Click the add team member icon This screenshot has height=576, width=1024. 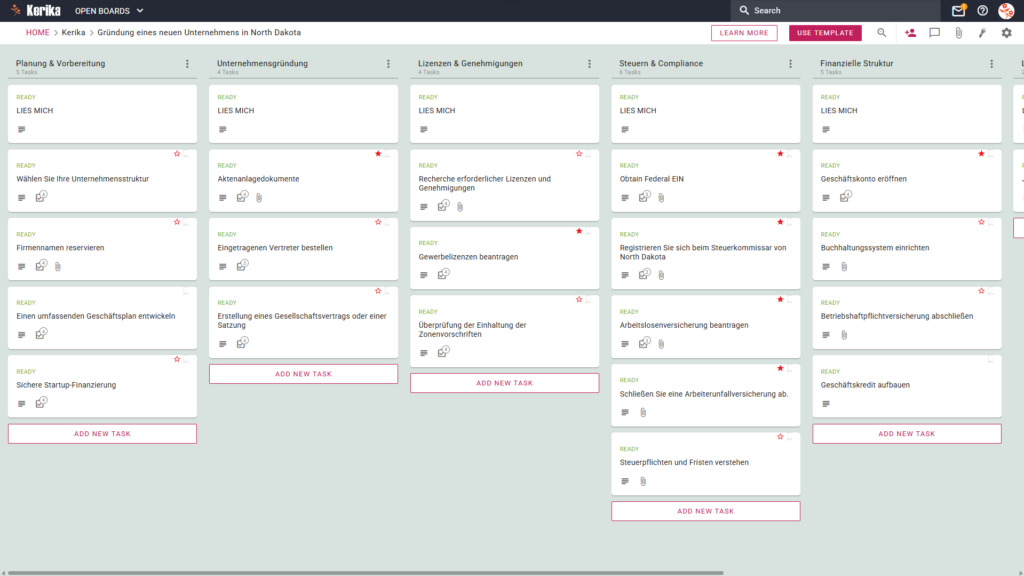tap(910, 33)
